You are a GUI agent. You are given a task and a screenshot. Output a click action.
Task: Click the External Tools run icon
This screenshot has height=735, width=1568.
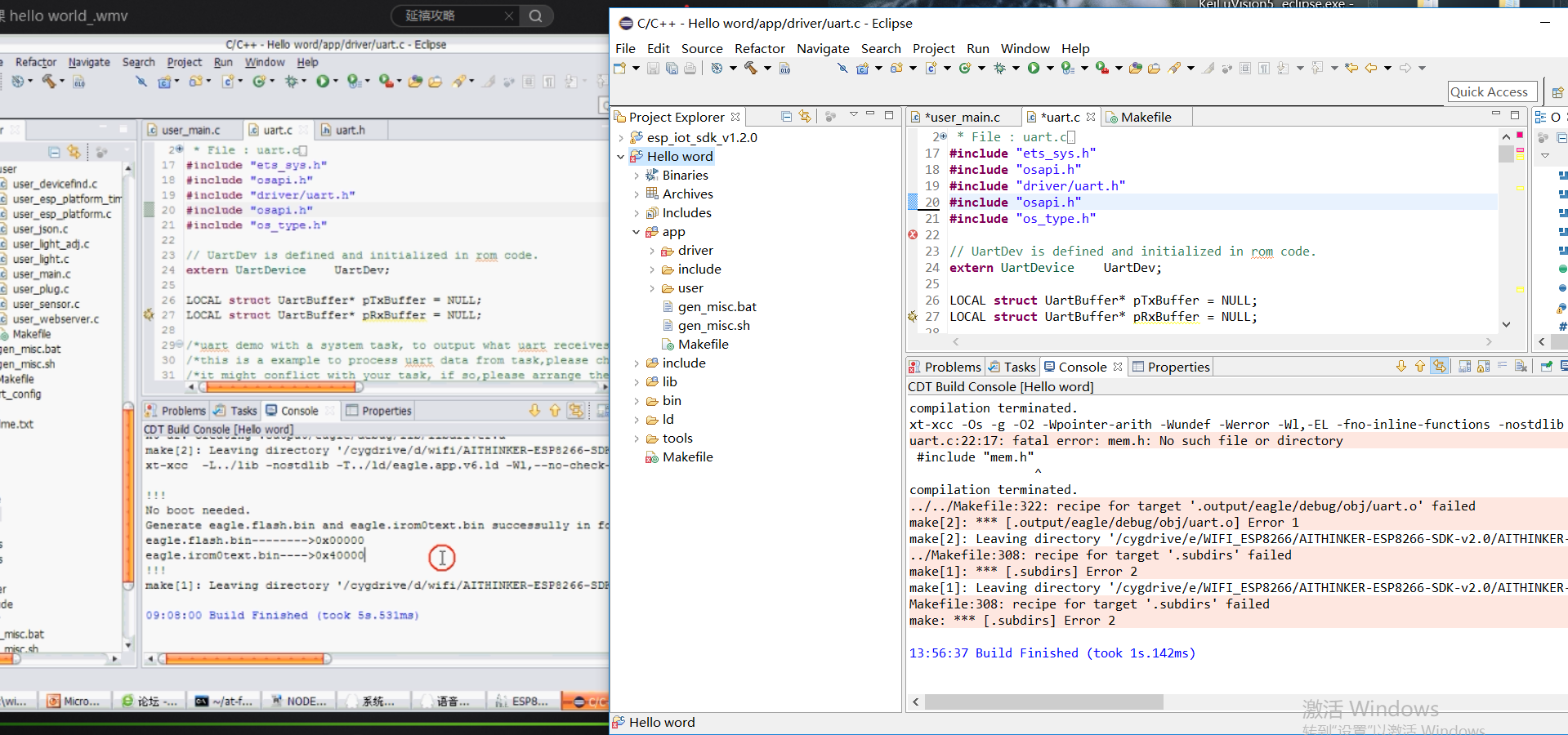coord(1102,69)
